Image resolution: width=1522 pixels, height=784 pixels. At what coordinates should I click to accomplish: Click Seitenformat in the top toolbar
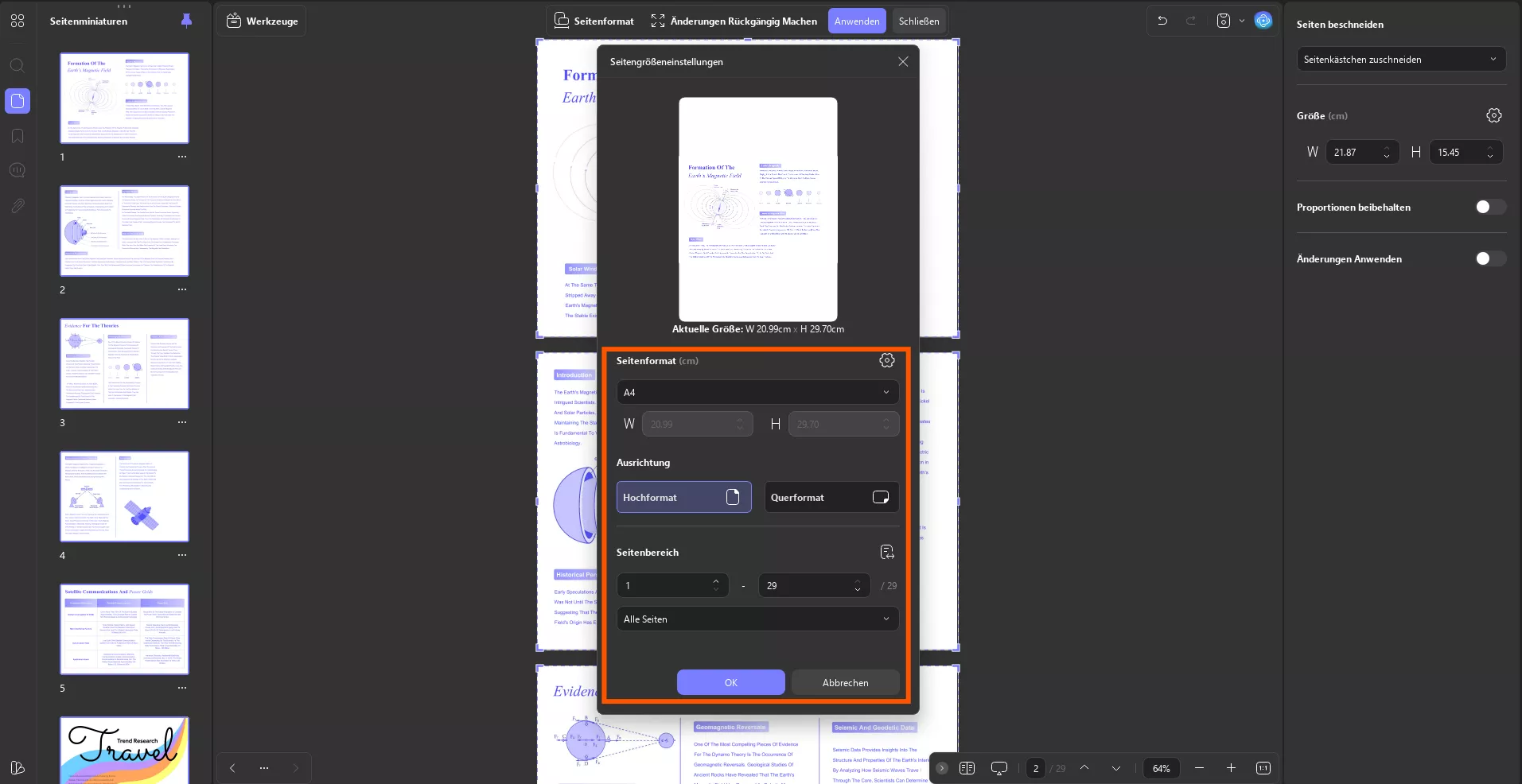tap(594, 21)
